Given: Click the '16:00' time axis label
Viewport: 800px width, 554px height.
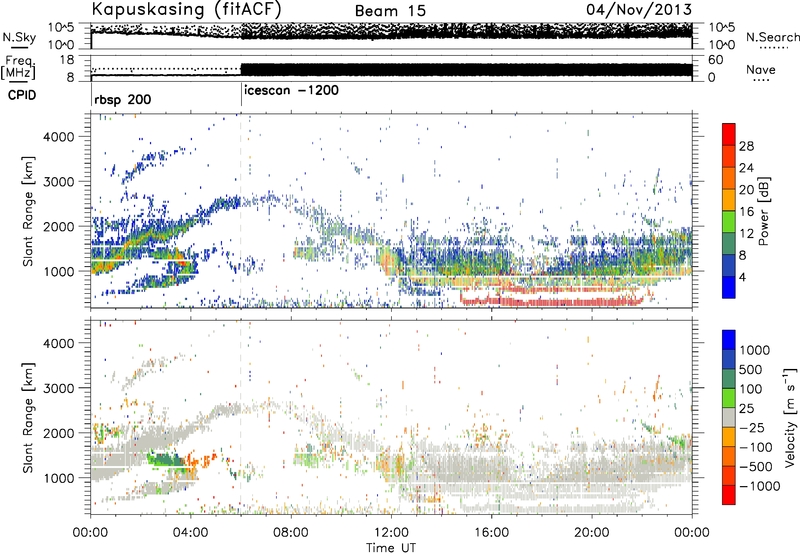Looking at the screenshot, I should pyautogui.click(x=491, y=532).
